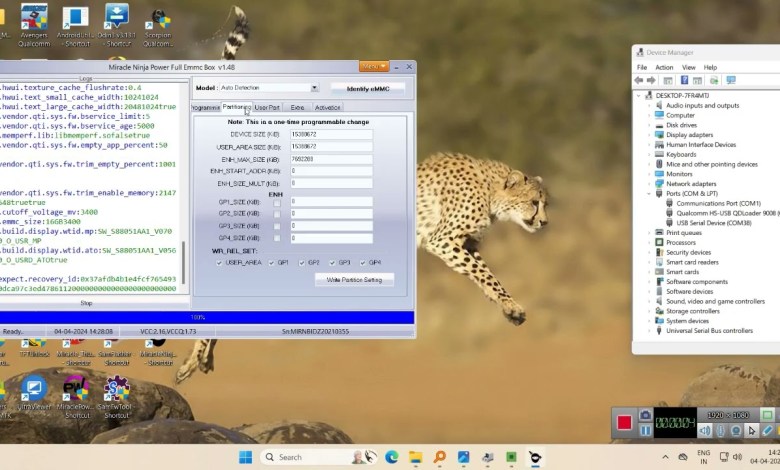The image size is (780, 470).
Task: Click the Identify eMMC button
Action: 368,88
